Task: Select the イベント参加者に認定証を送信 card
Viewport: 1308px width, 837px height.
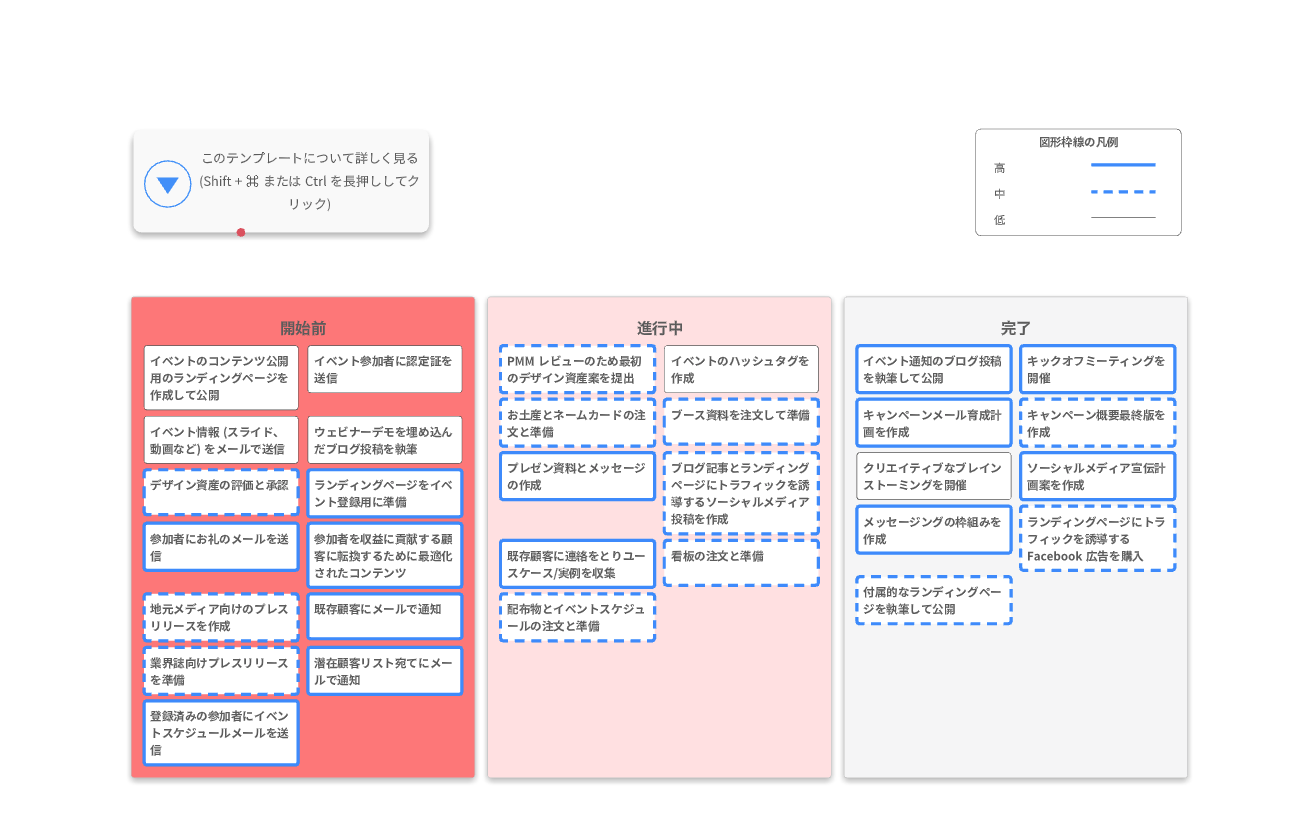Action: coord(385,369)
